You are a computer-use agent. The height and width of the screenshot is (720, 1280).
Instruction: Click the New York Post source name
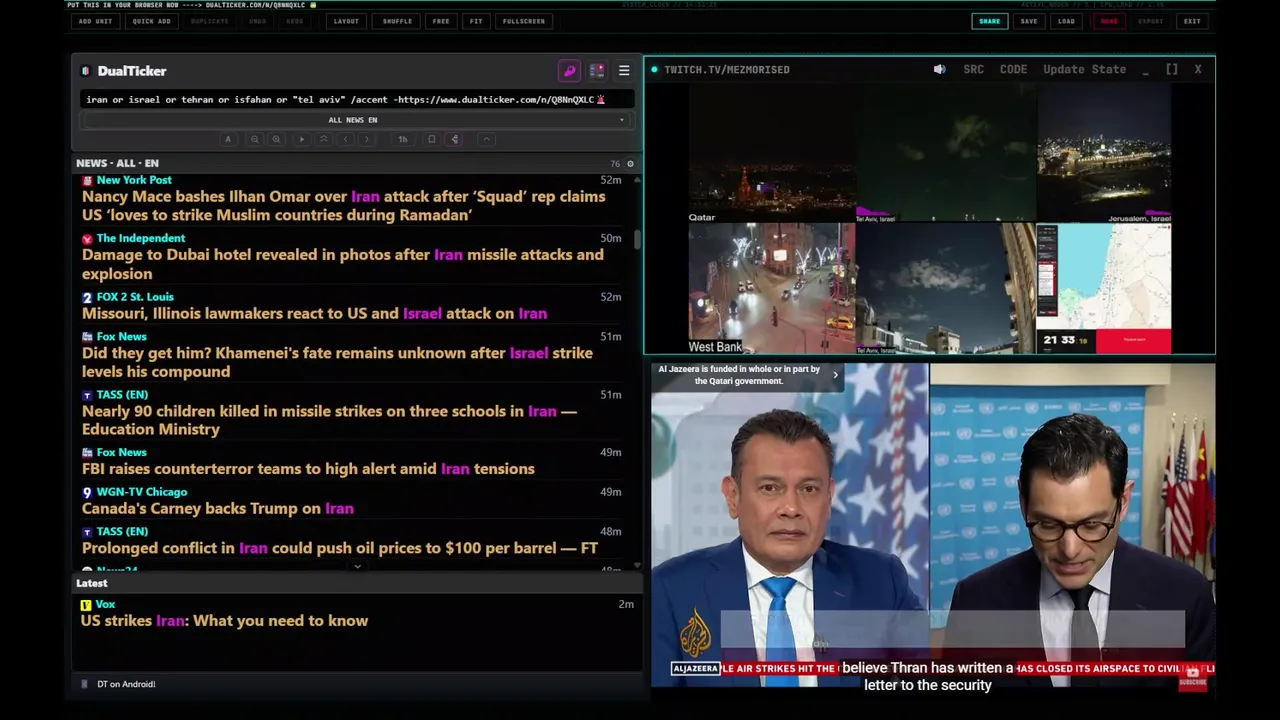coord(134,180)
